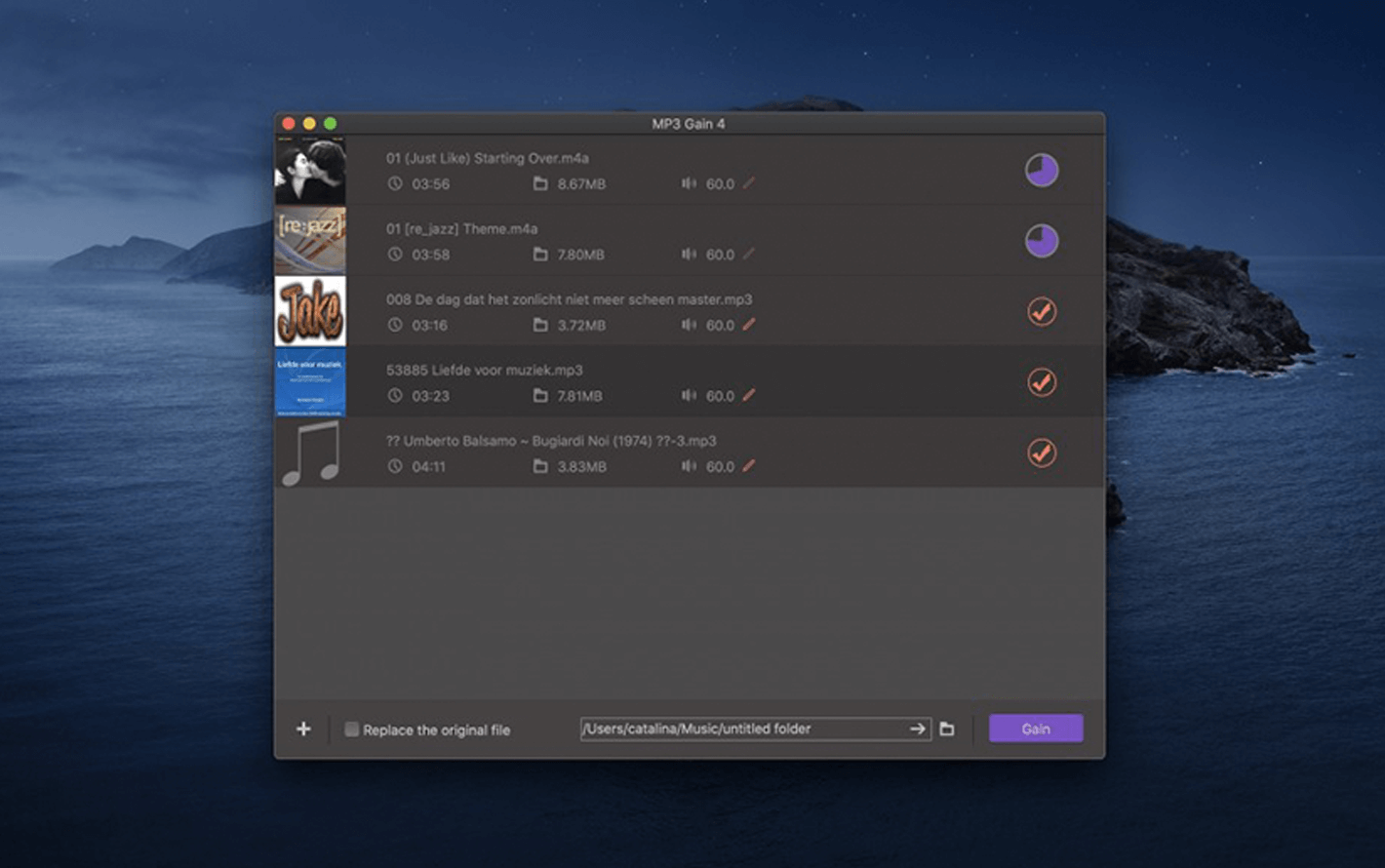Click the volume icon in Starting Over row
1385x868 pixels.
[x=689, y=183]
